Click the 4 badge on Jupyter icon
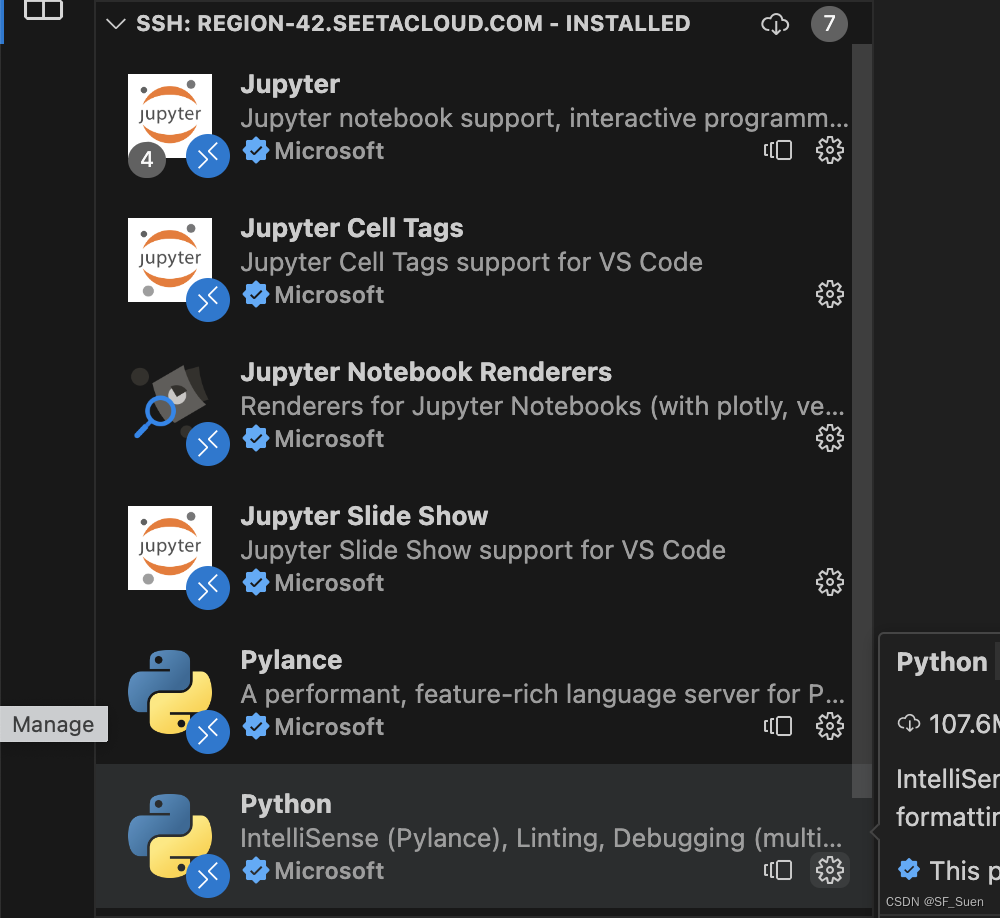 pos(147,159)
